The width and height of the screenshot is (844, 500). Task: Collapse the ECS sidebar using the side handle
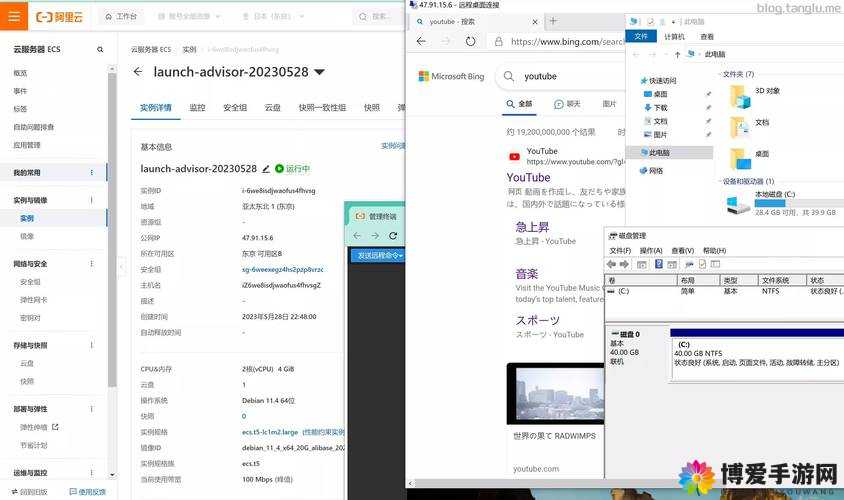point(122,266)
